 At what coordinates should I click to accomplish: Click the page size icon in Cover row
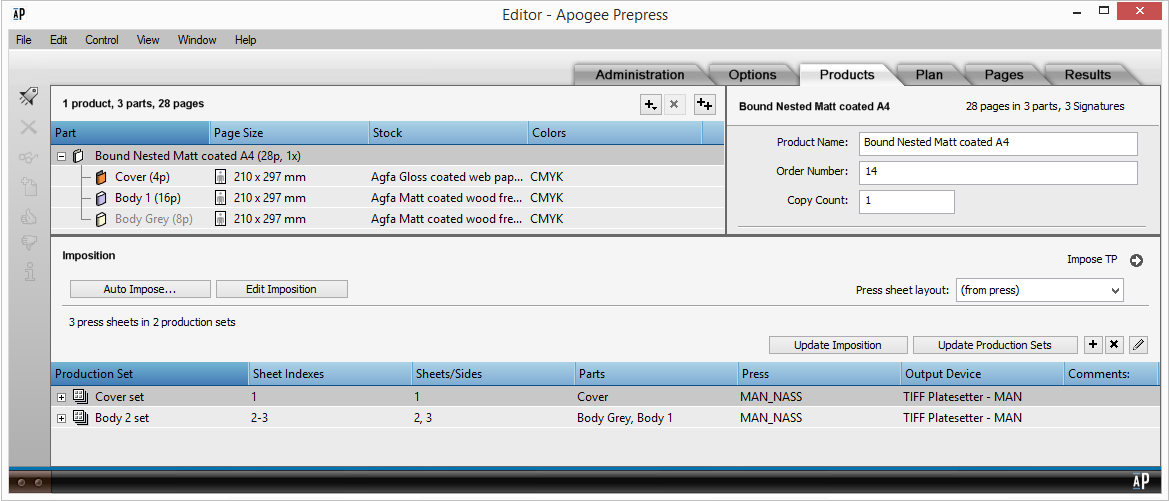220,178
